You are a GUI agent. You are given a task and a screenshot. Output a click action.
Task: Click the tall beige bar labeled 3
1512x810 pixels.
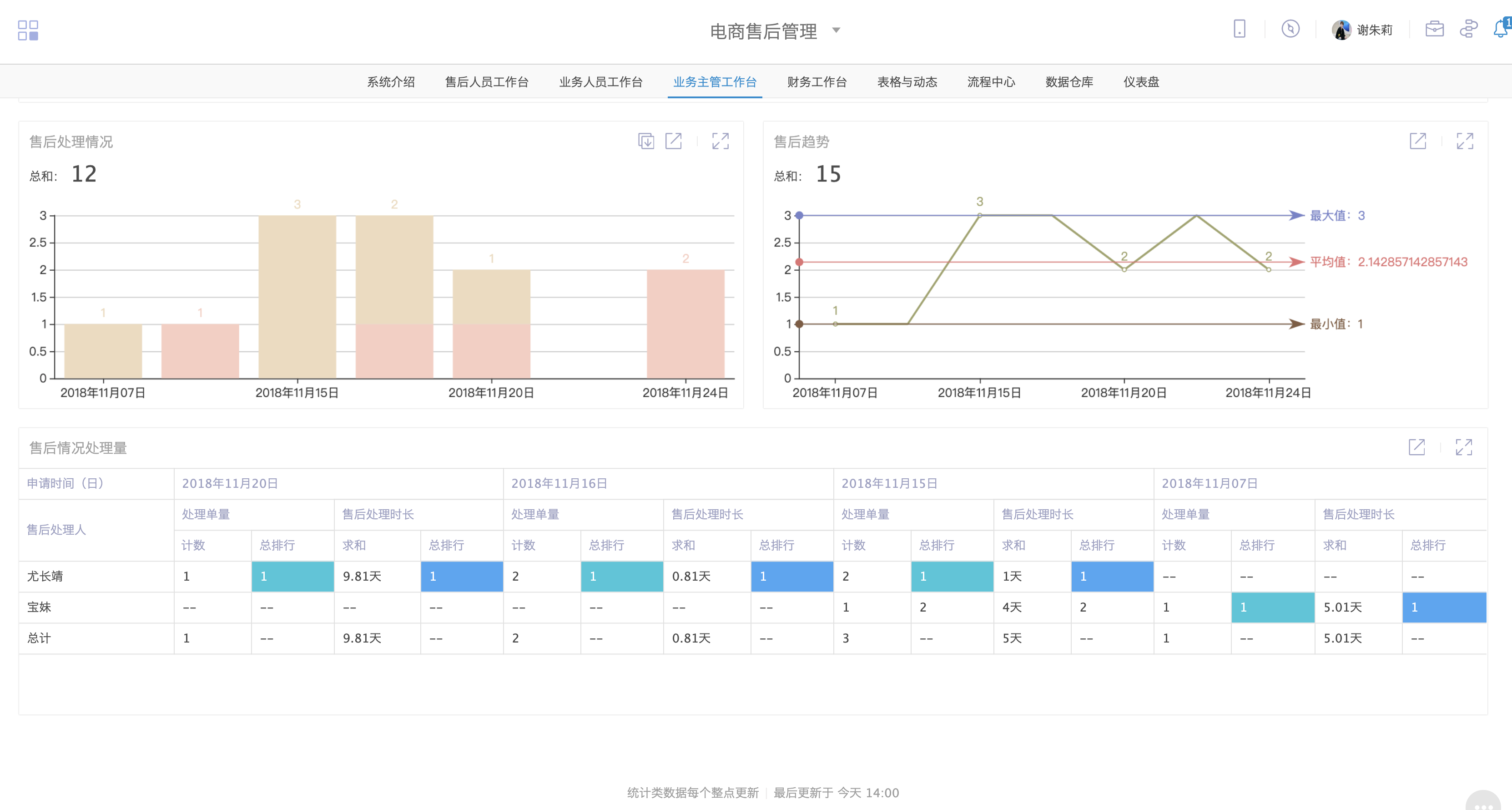coord(297,297)
